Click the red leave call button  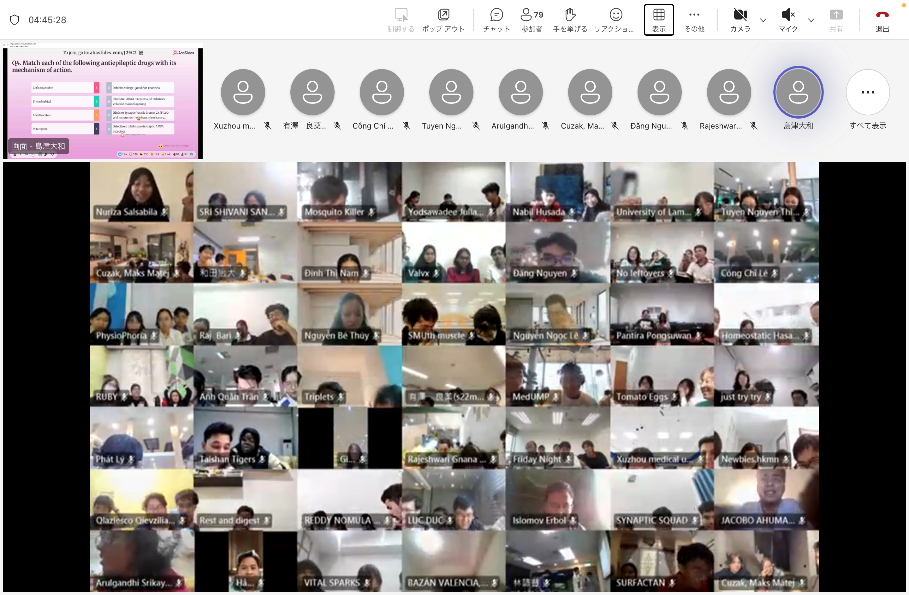[x=882, y=18]
